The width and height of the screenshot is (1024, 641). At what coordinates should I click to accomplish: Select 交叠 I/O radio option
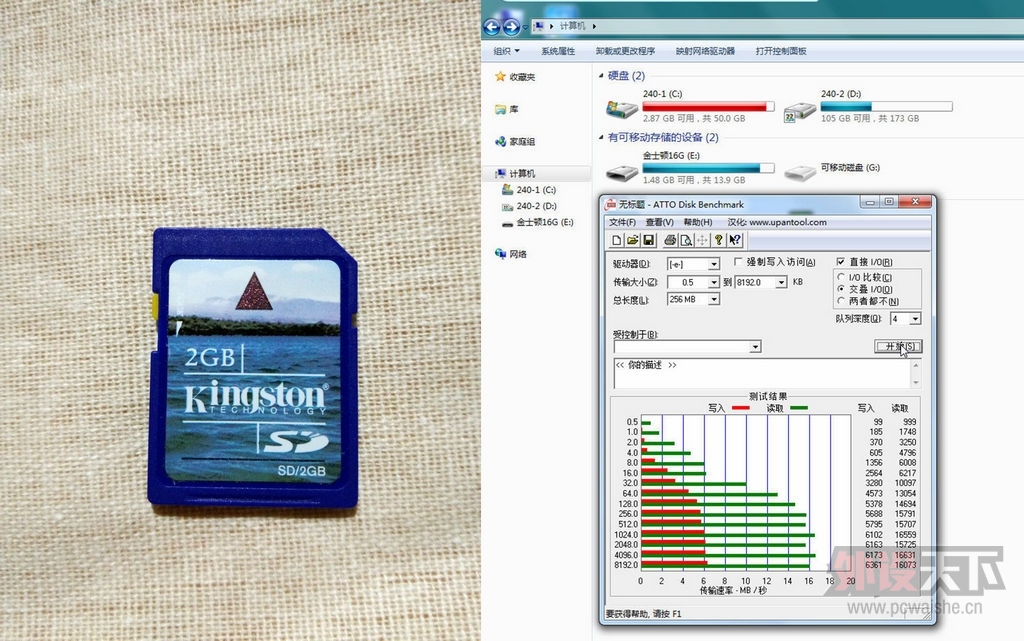(841, 289)
